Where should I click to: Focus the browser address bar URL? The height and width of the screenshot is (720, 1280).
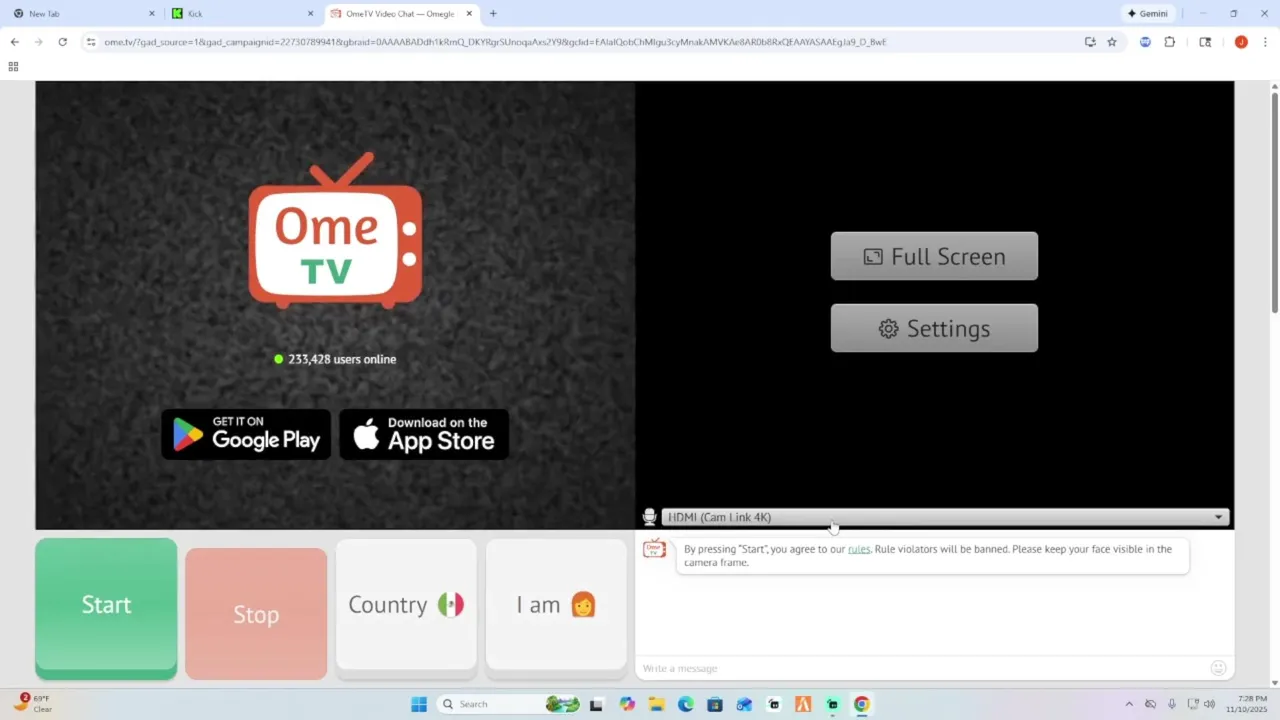tap(495, 42)
